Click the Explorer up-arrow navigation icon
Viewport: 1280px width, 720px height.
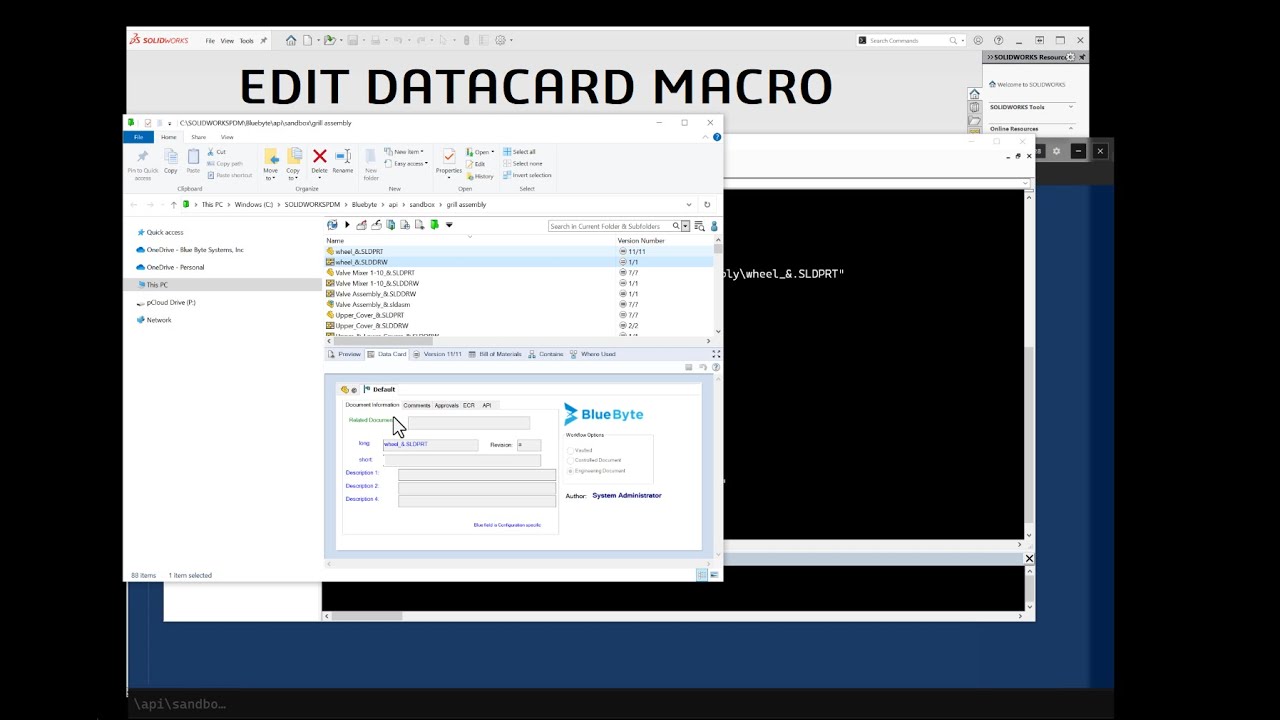(173, 204)
